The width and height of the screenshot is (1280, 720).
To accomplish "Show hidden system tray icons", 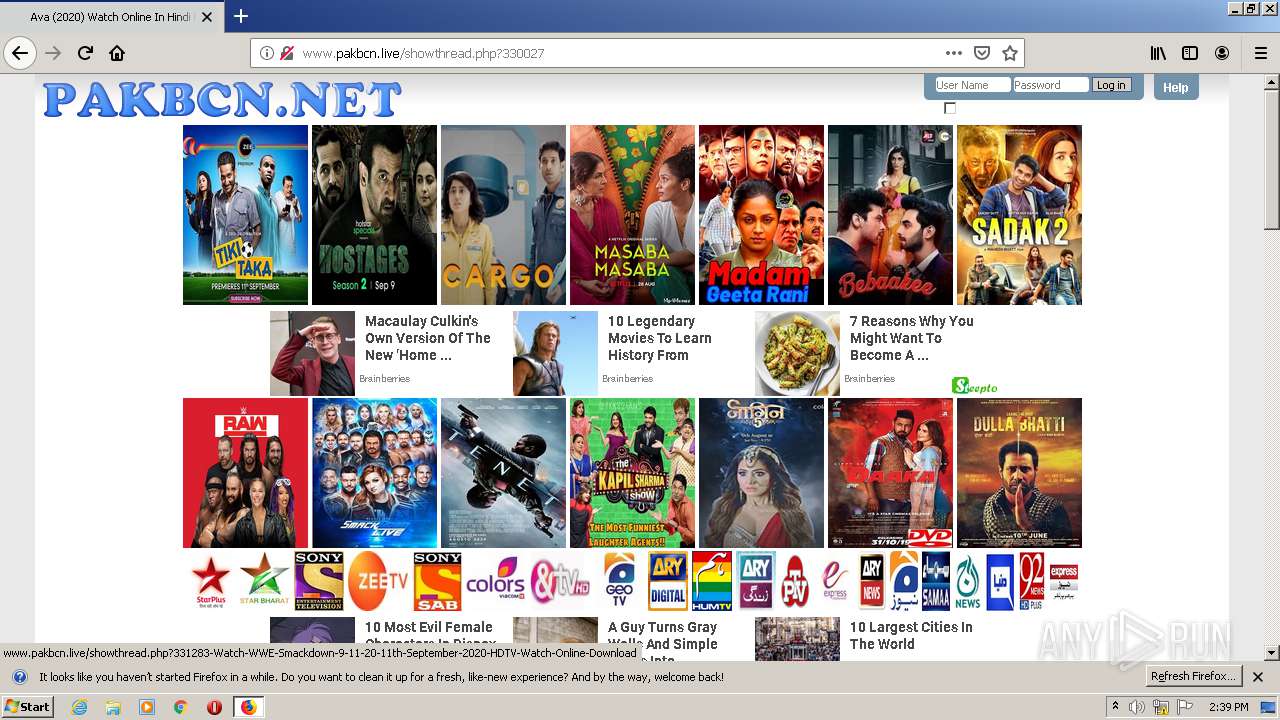I will tap(1116, 707).
